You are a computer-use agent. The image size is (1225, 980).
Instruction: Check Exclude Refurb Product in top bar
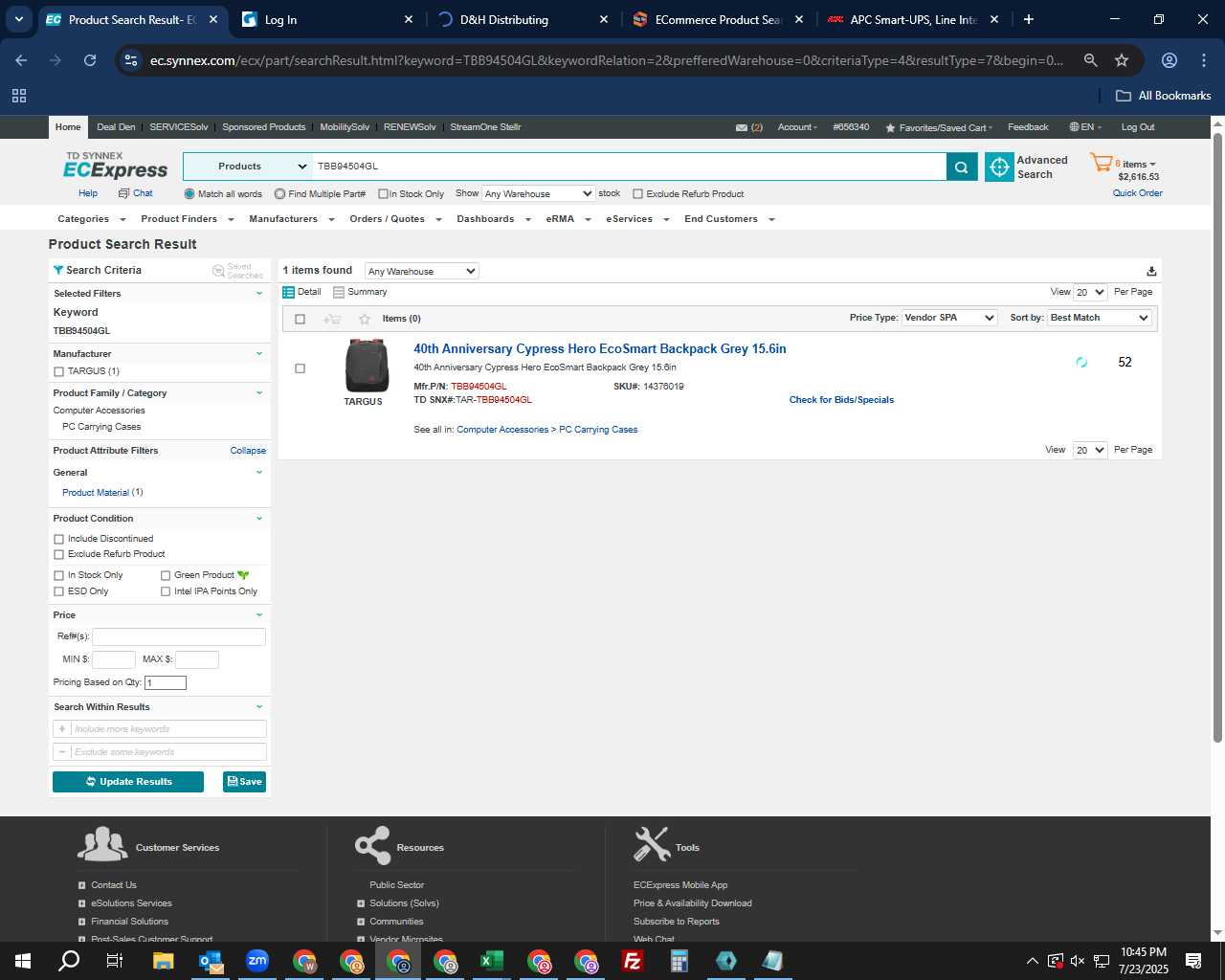tap(637, 194)
